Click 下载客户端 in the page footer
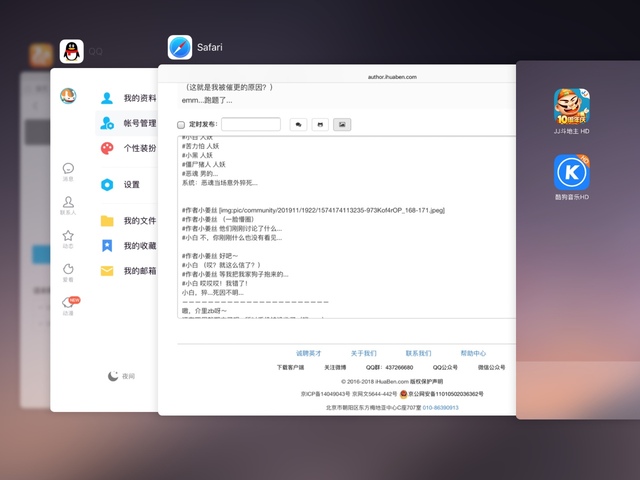This screenshot has width=640, height=480. pos(291,367)
